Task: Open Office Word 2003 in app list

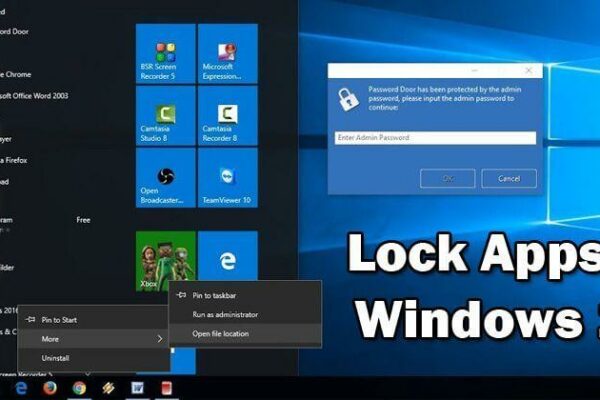Action: 34,96
